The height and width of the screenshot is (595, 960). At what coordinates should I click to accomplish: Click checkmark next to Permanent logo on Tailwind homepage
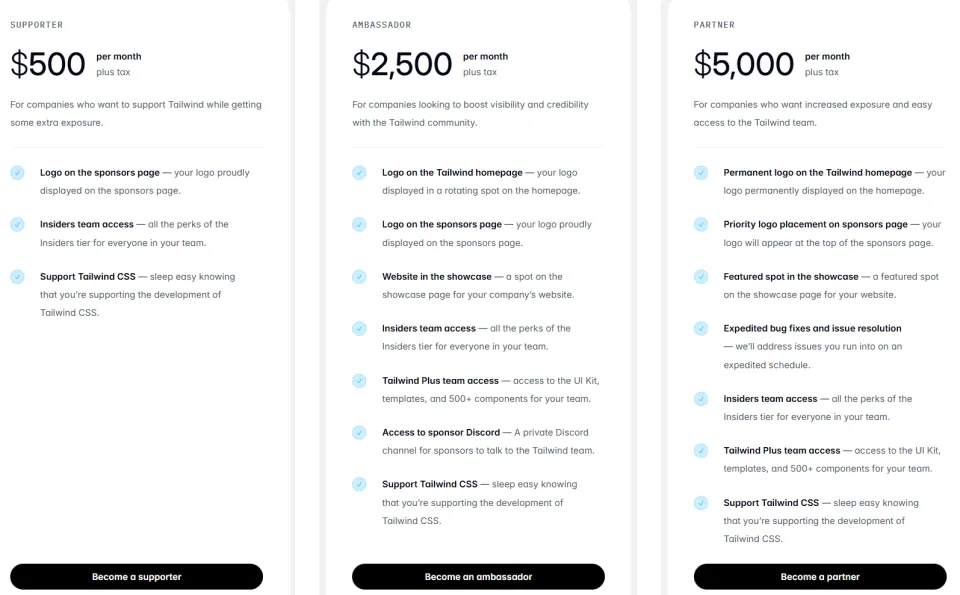click(701, 173)
